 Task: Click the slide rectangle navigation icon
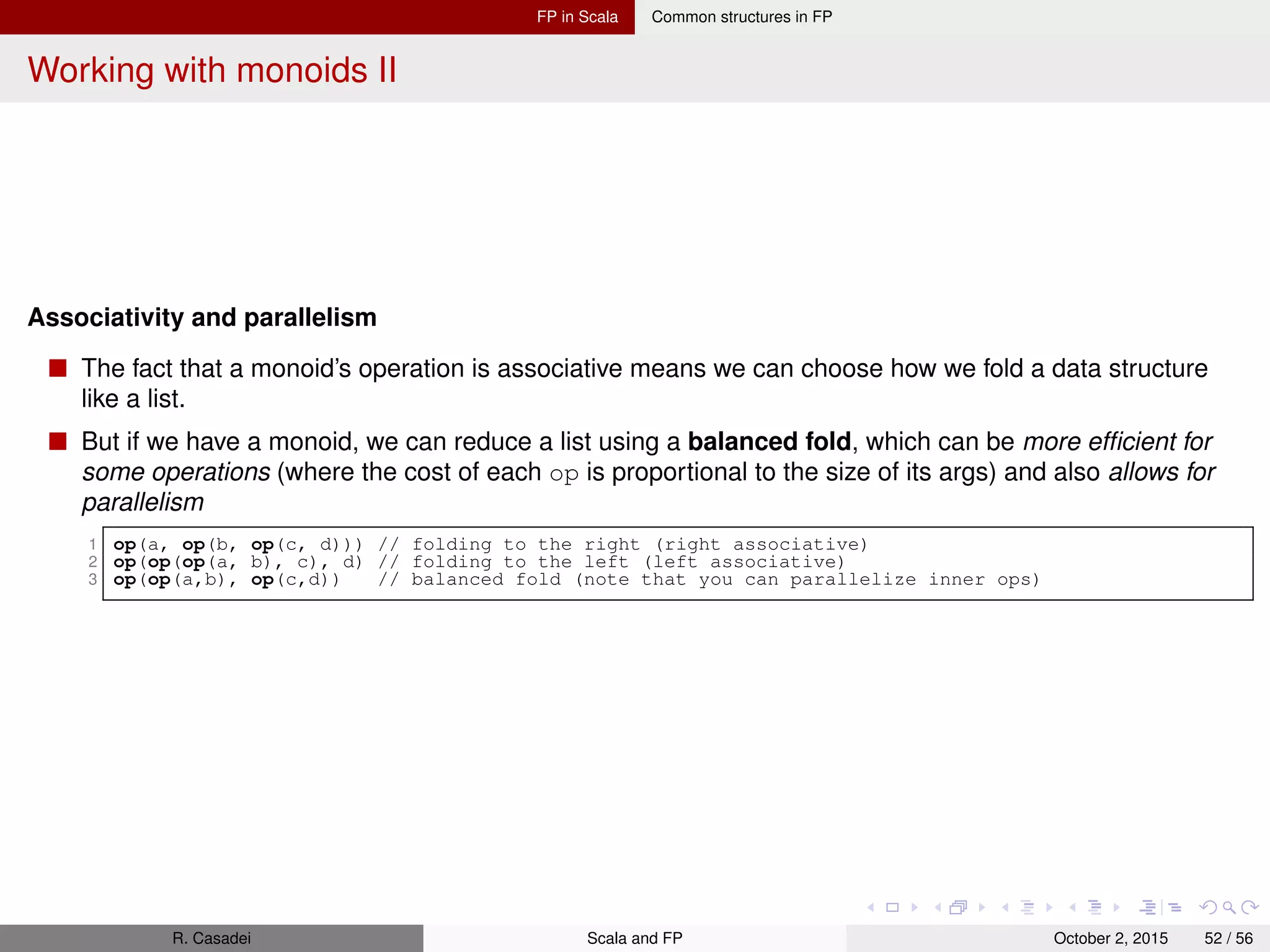point(892,907)
